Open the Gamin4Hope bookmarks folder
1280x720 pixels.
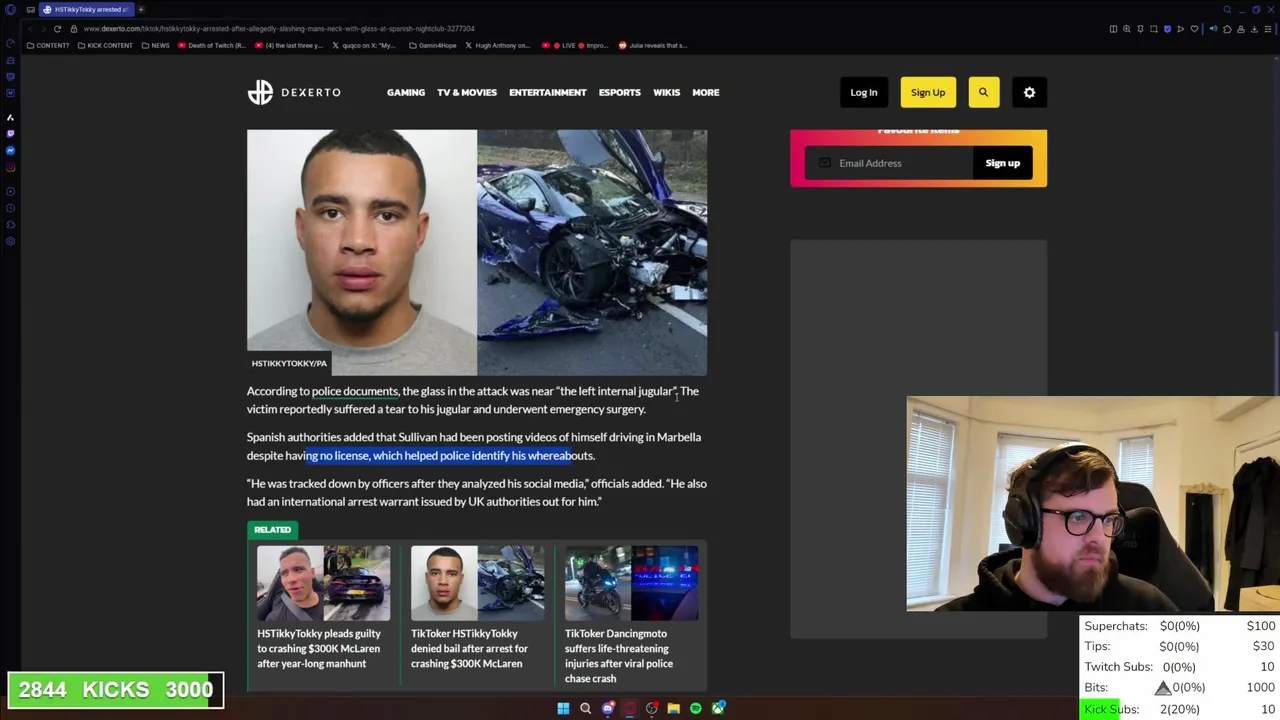pos(433,45)
